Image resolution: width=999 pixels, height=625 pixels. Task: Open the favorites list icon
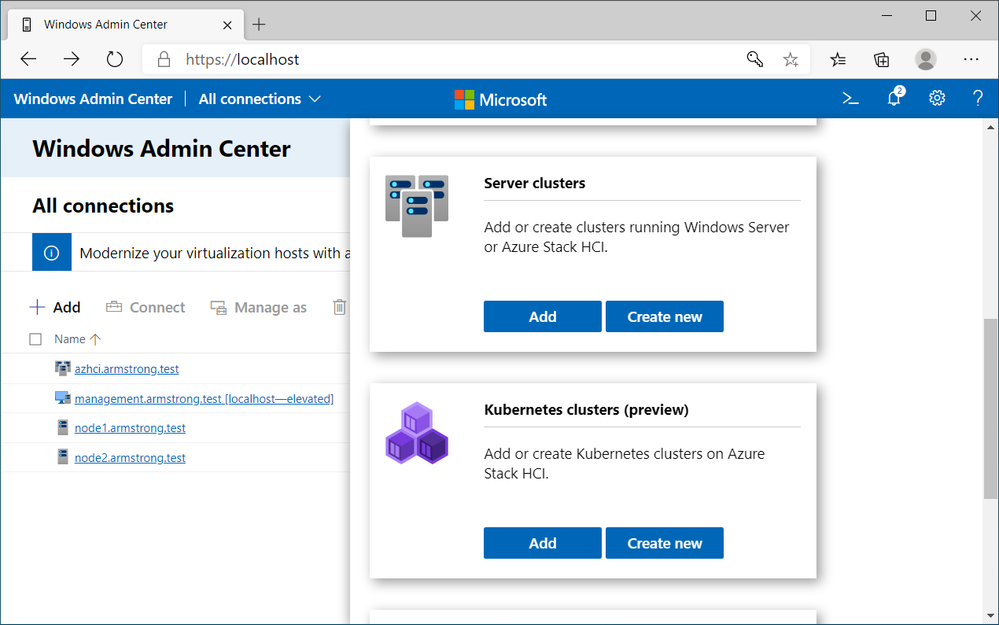pyautogui.click(x=838, y=60)
